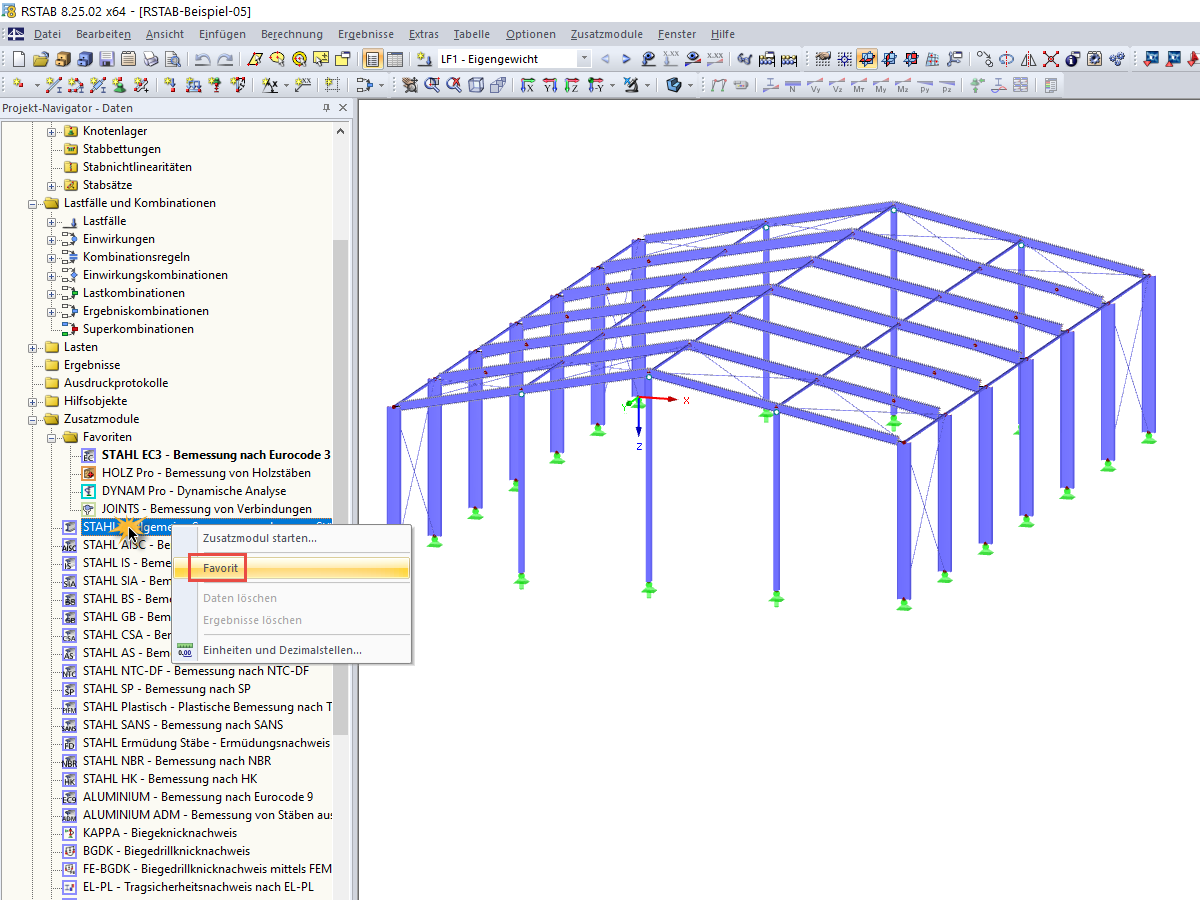
Task: Select JOINTS - Bemessung von Verbindungen
Action: point(206,509)
